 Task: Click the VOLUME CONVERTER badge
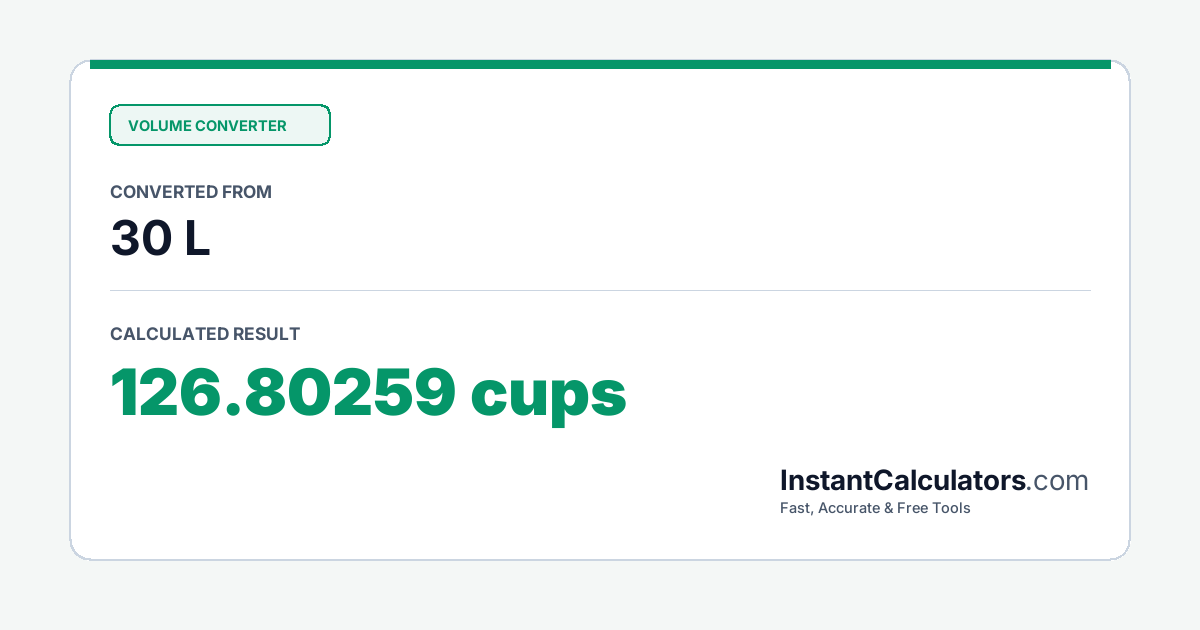coord(220,125)
